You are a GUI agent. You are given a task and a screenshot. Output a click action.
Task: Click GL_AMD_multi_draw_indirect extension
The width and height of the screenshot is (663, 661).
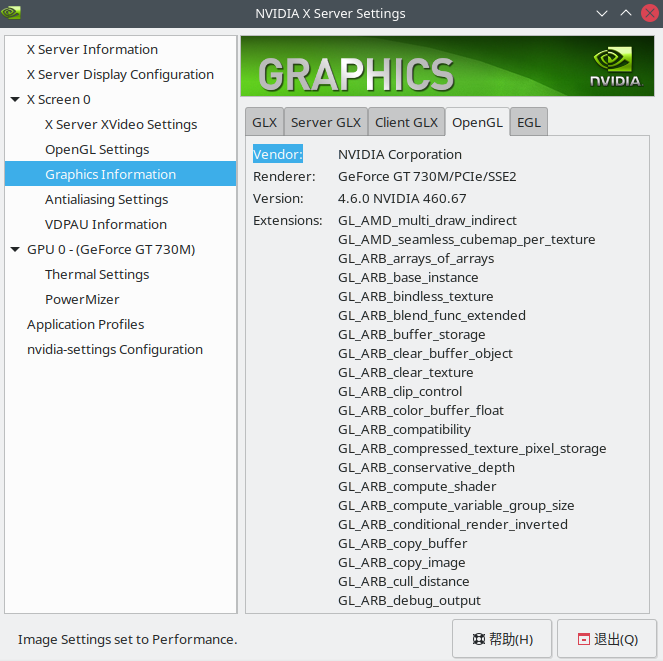pos(427,220)
